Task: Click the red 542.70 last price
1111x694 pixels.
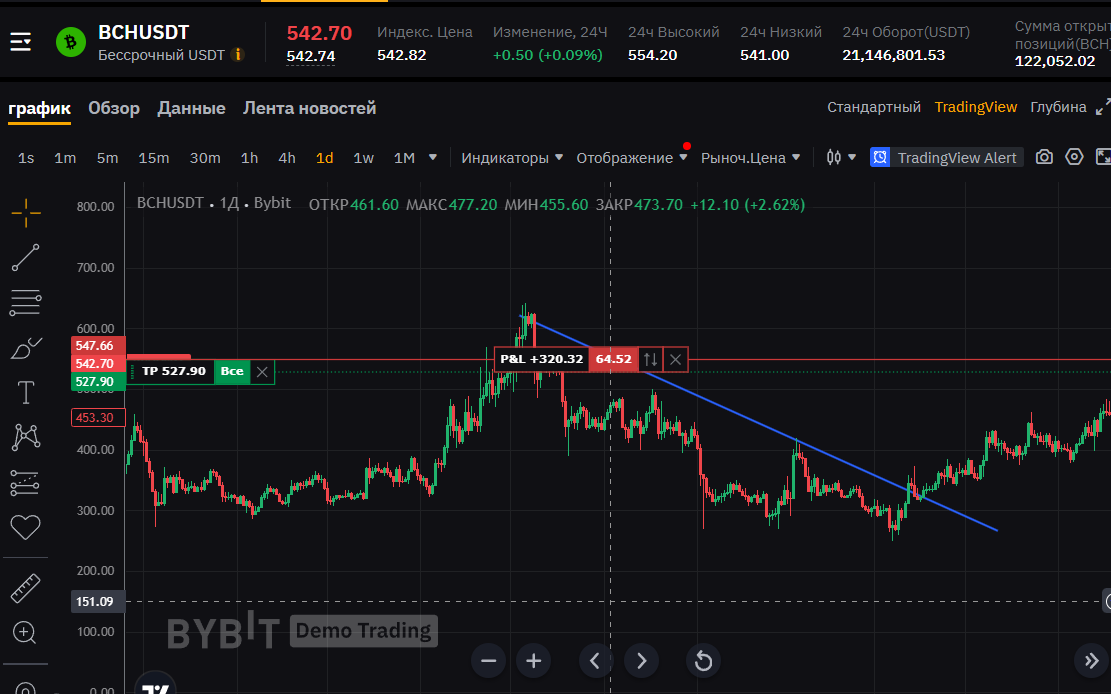Action: tap(320, 33)
